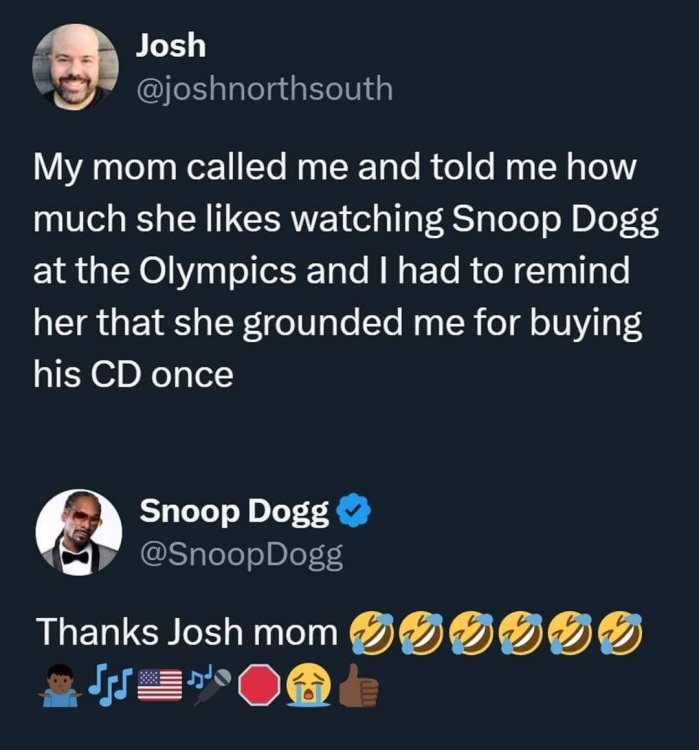
Task: Click the 'his CD once' text line
Action: (x=133, y=374)
